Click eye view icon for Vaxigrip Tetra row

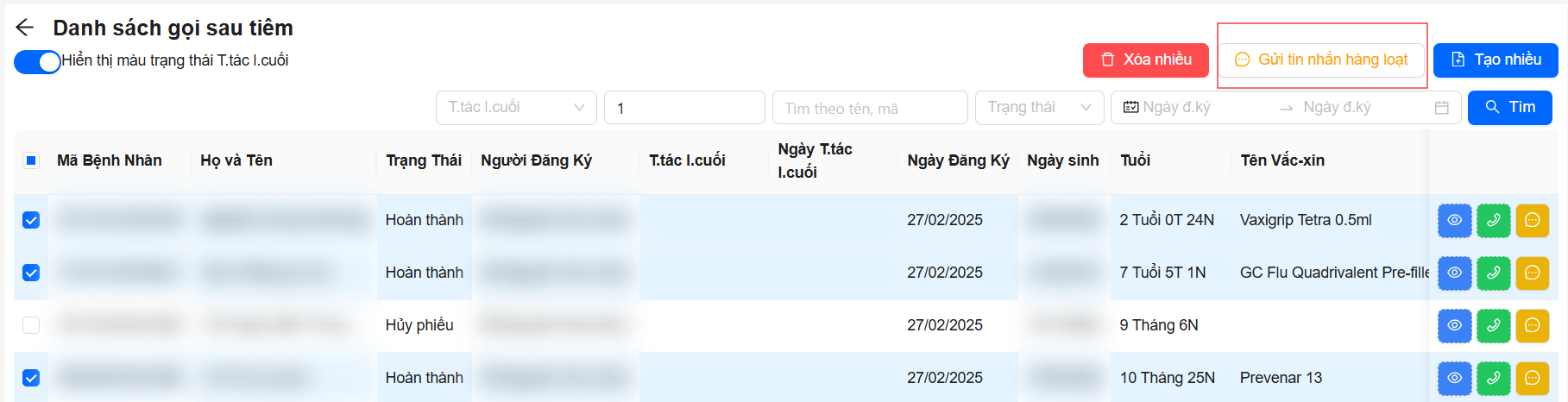[1454, 220]
